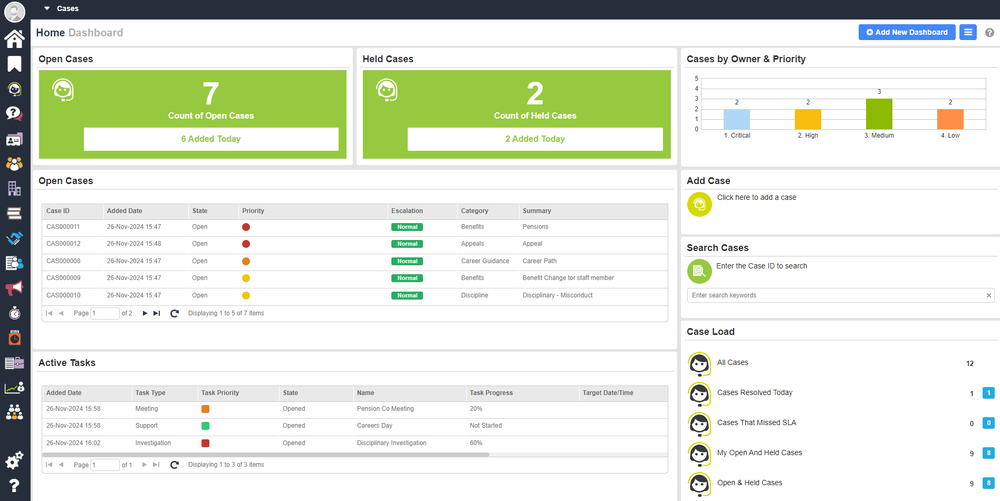Refresh the Open Cases grid
1000x501 pixels.
[x=174, y=313]
